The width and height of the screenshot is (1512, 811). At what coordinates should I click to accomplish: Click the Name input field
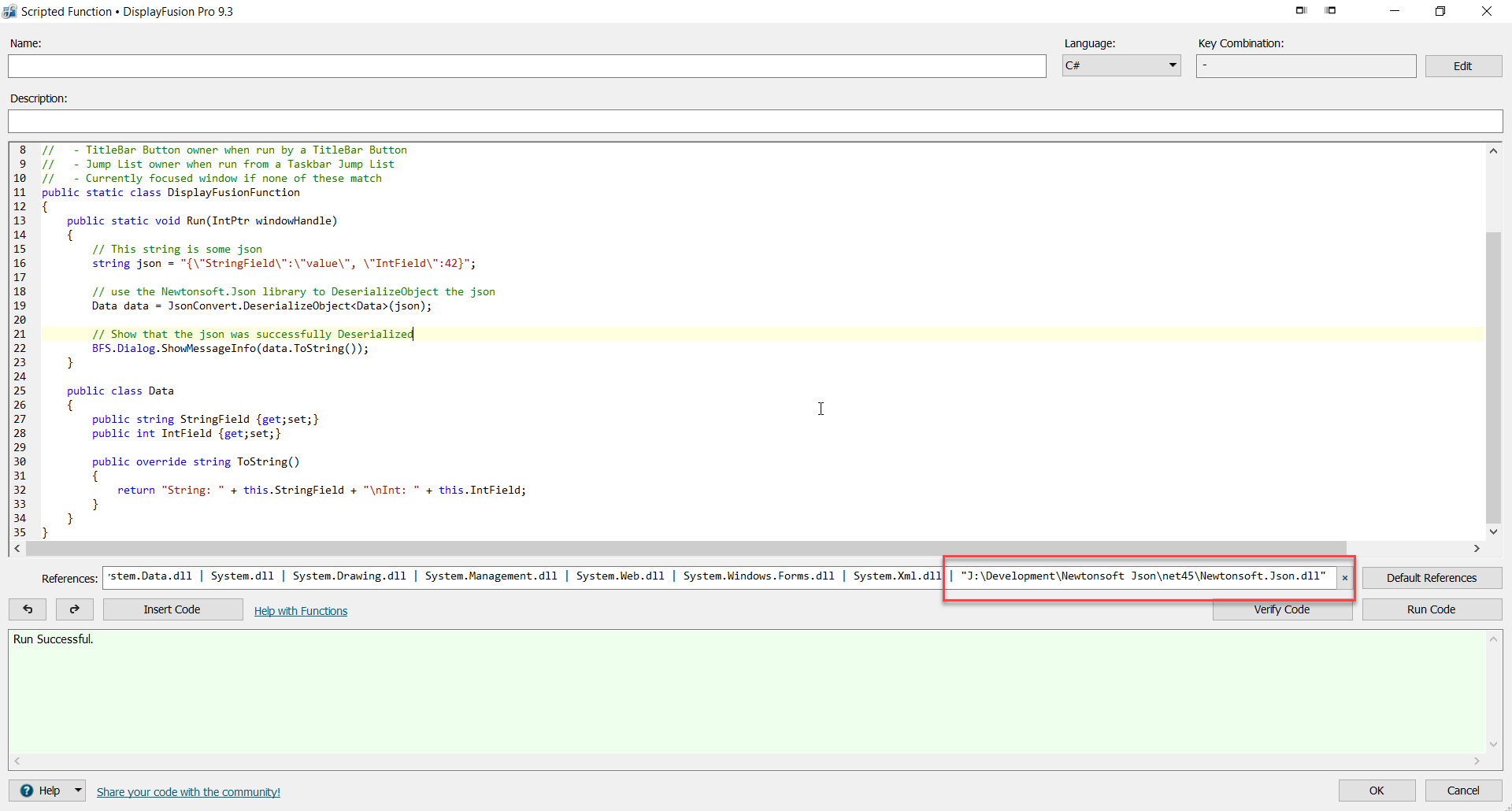[527, 66]
